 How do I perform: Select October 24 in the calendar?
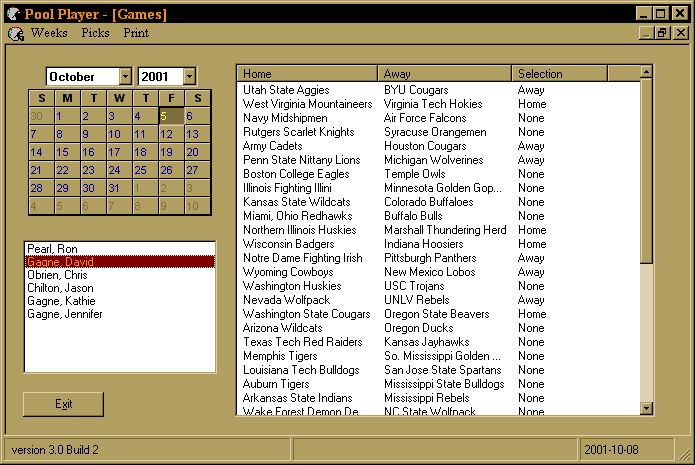[119, 170]
